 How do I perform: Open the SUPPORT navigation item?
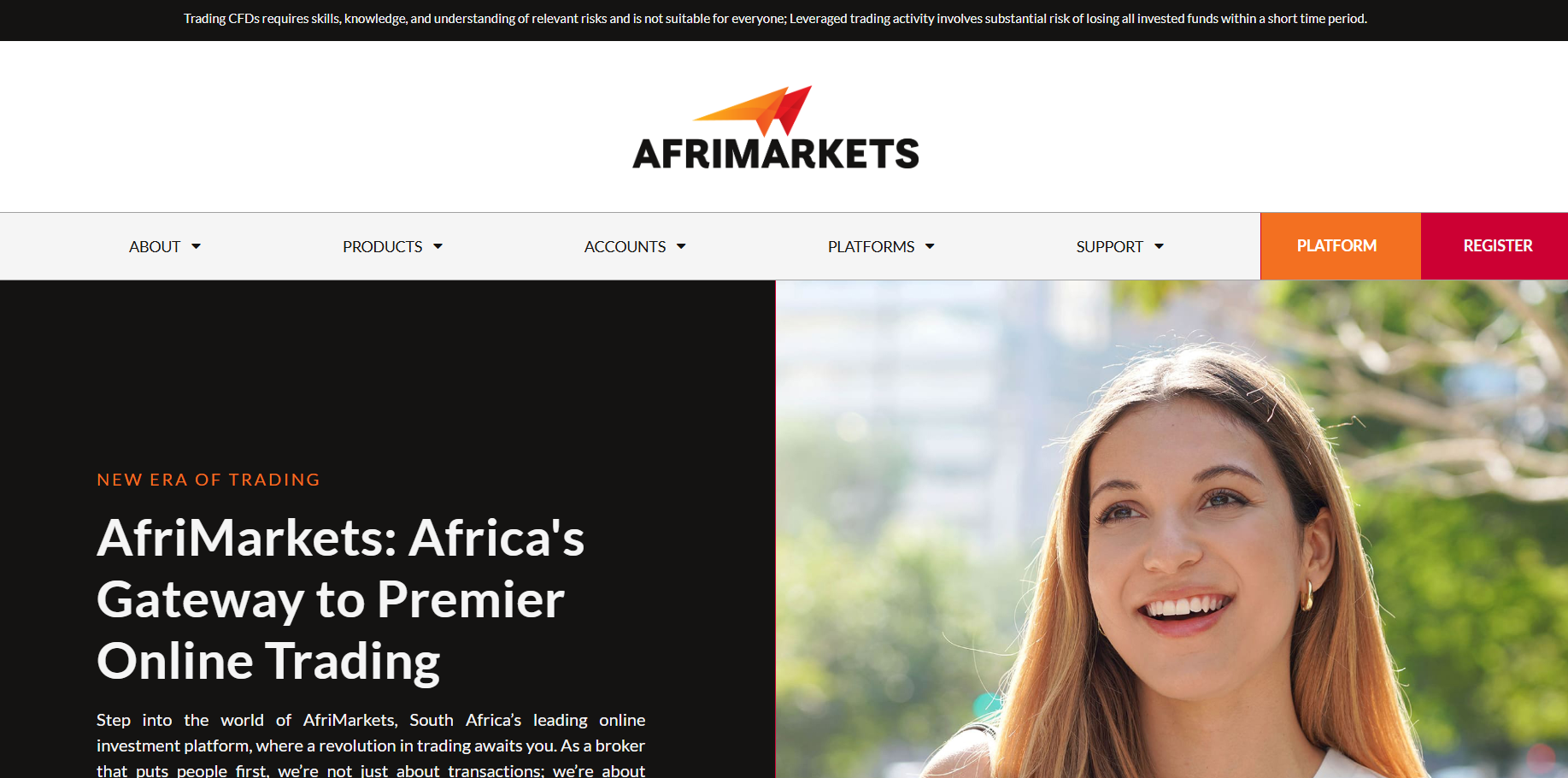point(1109,246)
